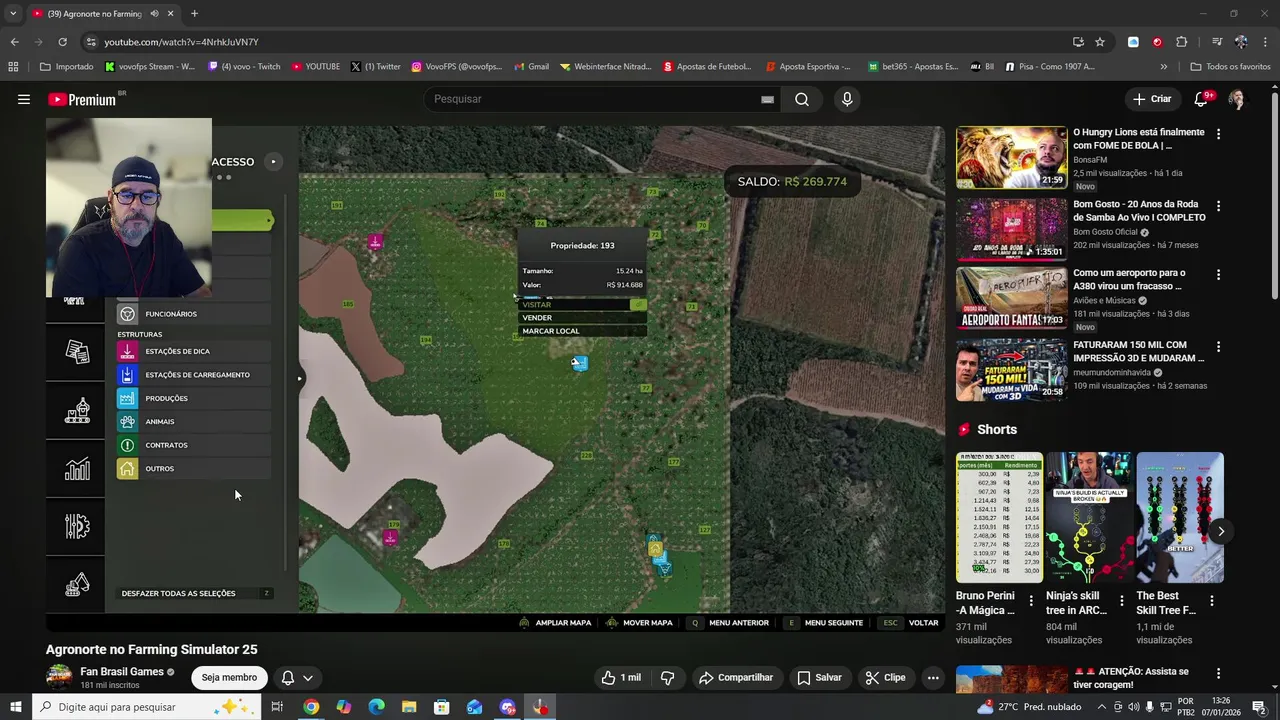Toggle Contratos map filter
Viewport: 1280px width, 720px height.
click(193, 445)
